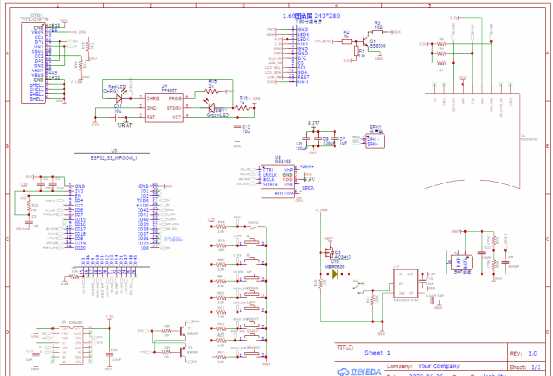Click the USB Type-C connector block
The width and height of the screenshot is (553, 376).
point(33,63)
